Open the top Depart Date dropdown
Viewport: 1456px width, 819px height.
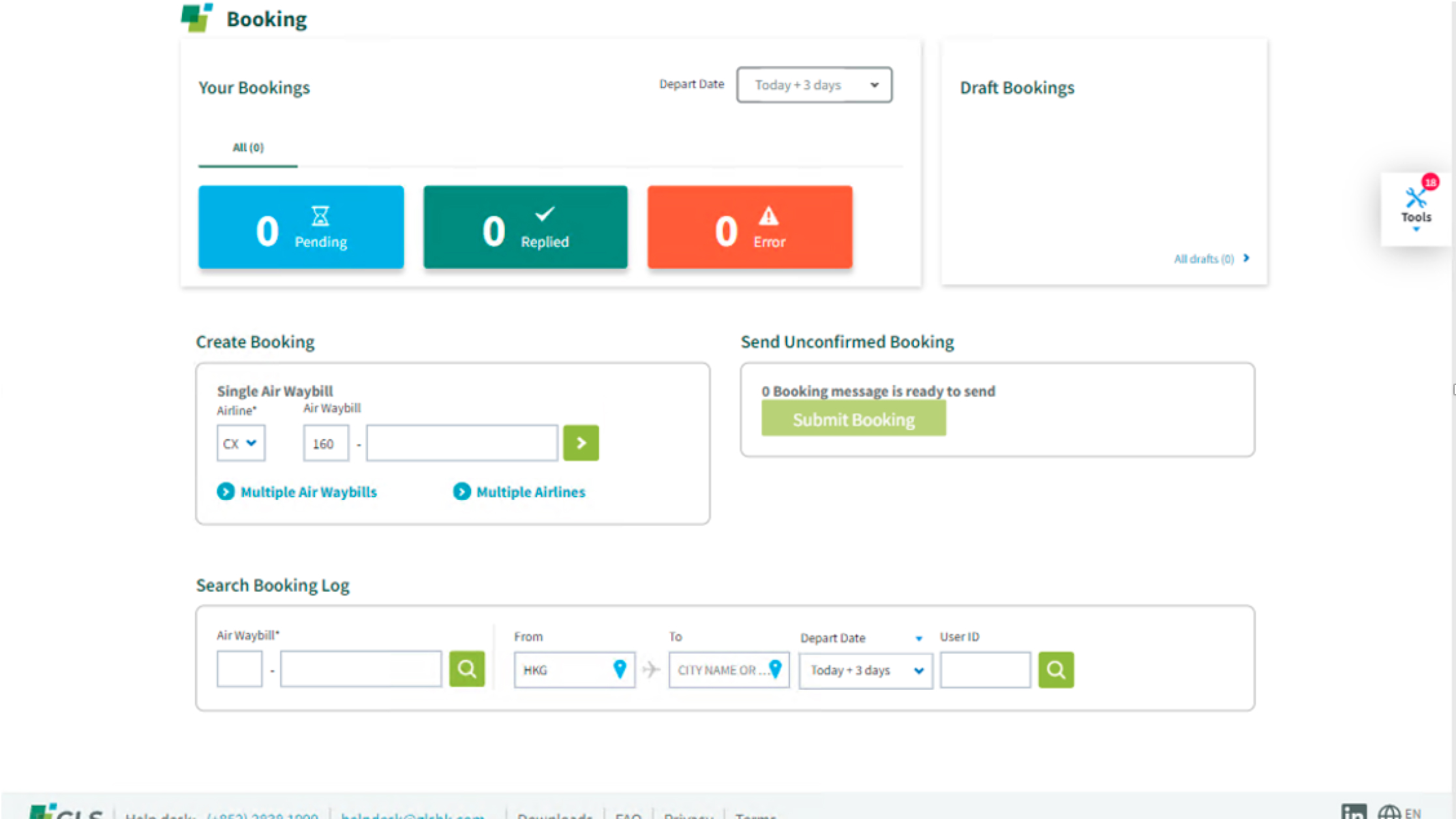point(813,85)
